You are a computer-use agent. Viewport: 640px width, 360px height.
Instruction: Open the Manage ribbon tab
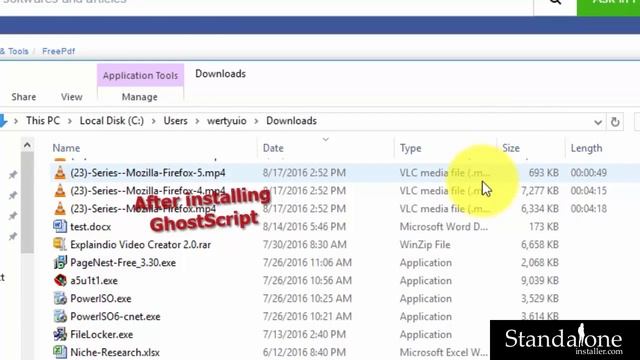tap(140, 97)
